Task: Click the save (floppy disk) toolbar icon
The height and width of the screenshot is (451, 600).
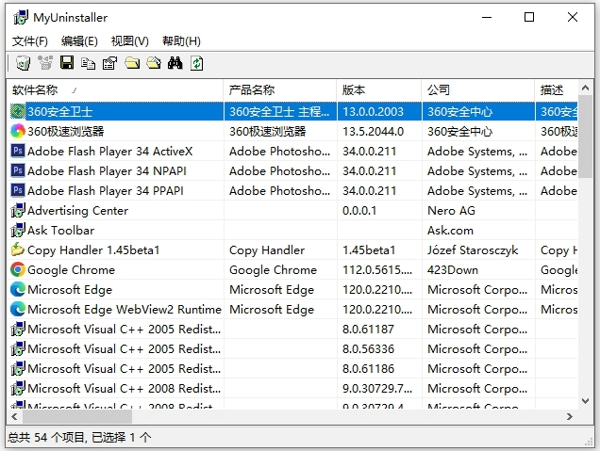Action: (67, 64)
